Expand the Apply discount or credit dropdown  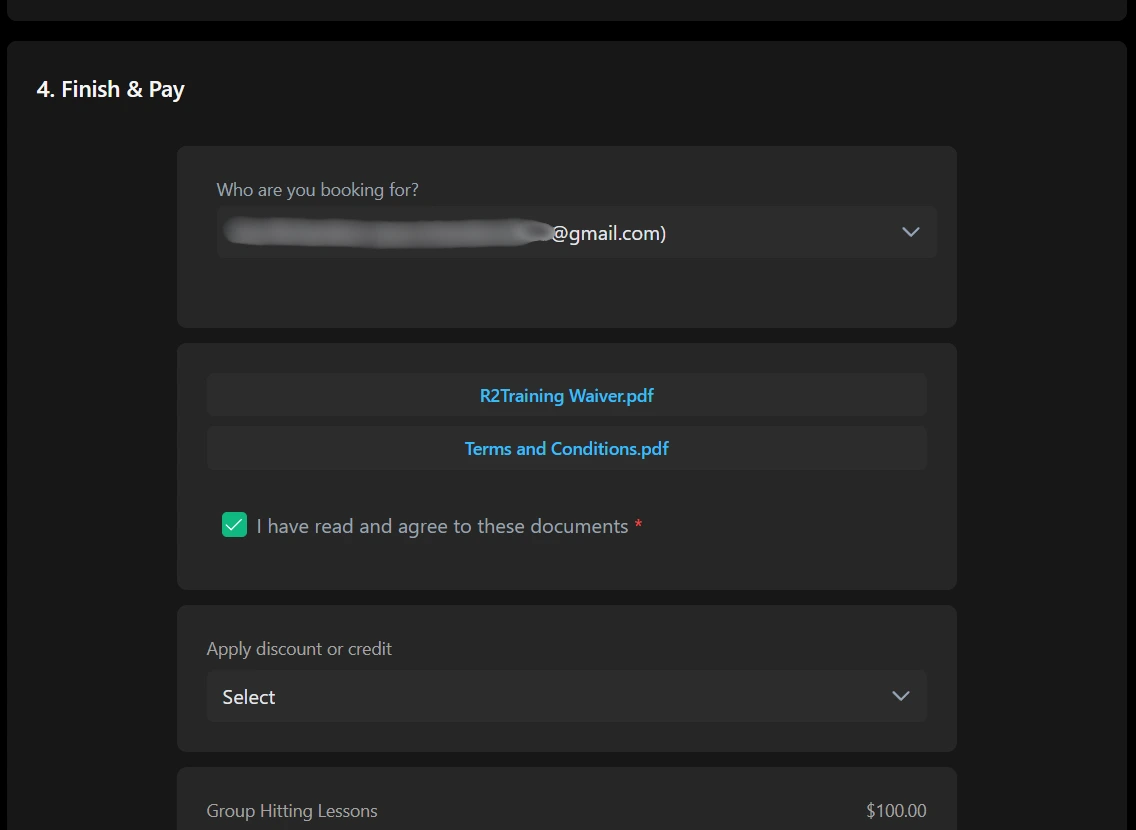coord(566,696)
